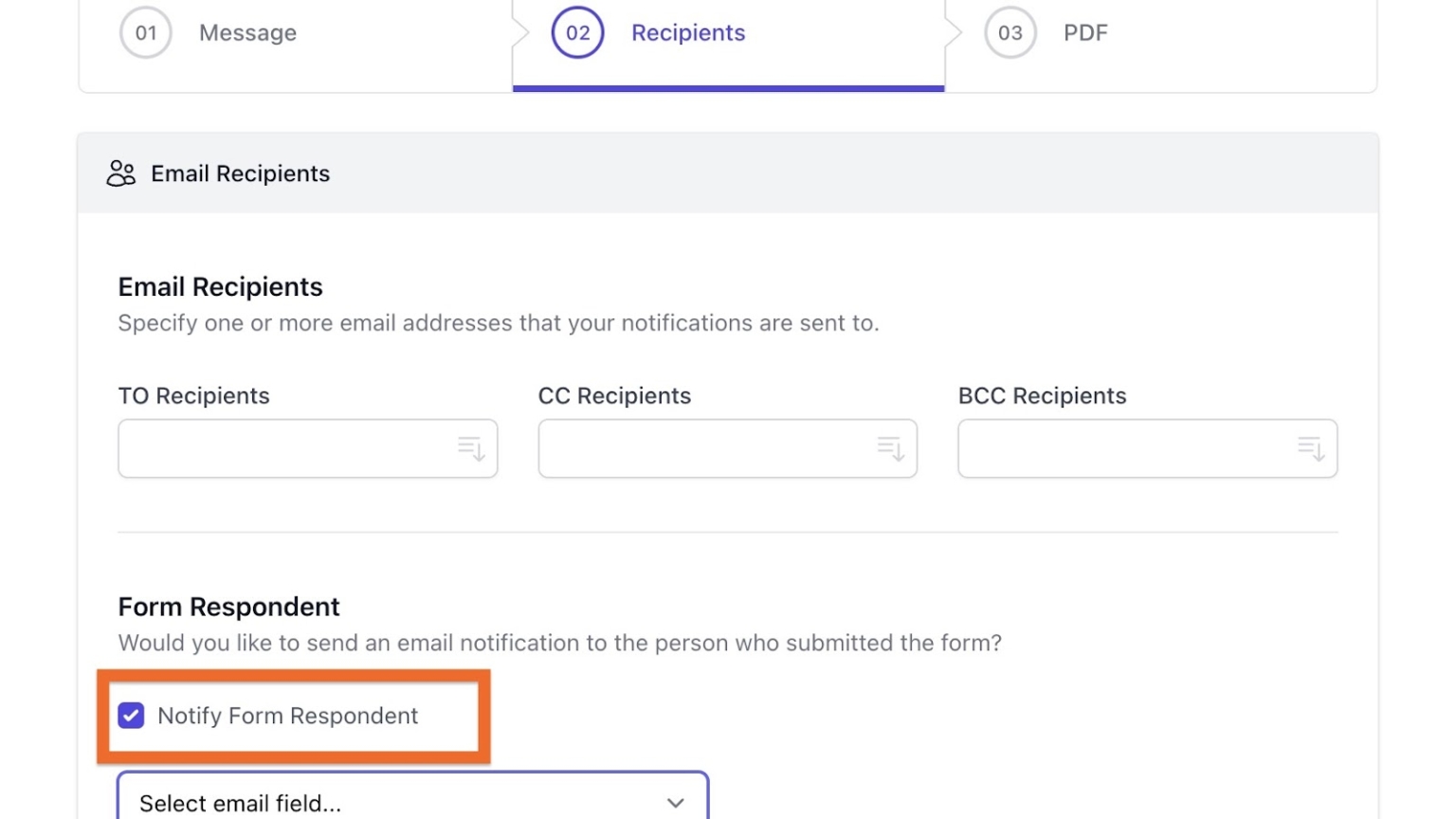Switch to the Message step

(246, 32)
